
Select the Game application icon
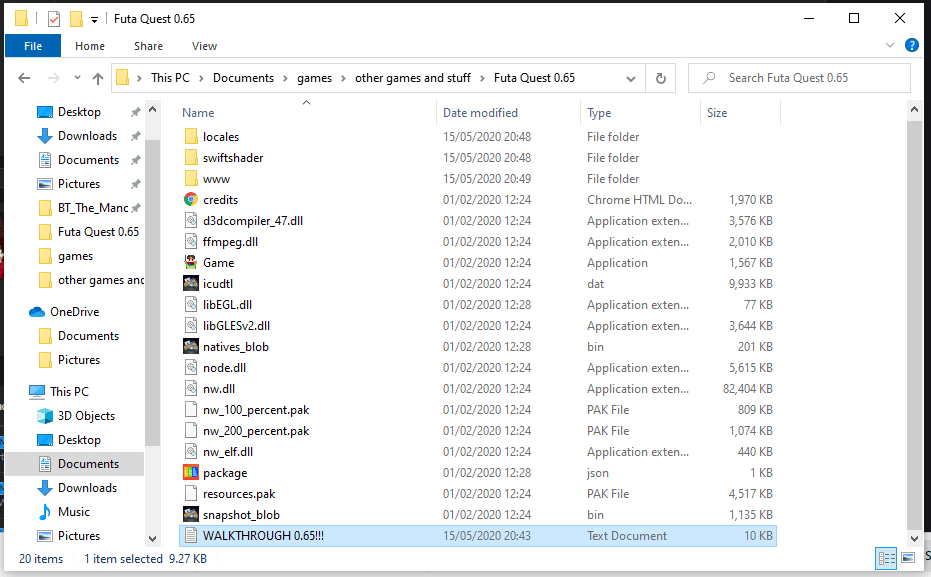tap(191, 262)
